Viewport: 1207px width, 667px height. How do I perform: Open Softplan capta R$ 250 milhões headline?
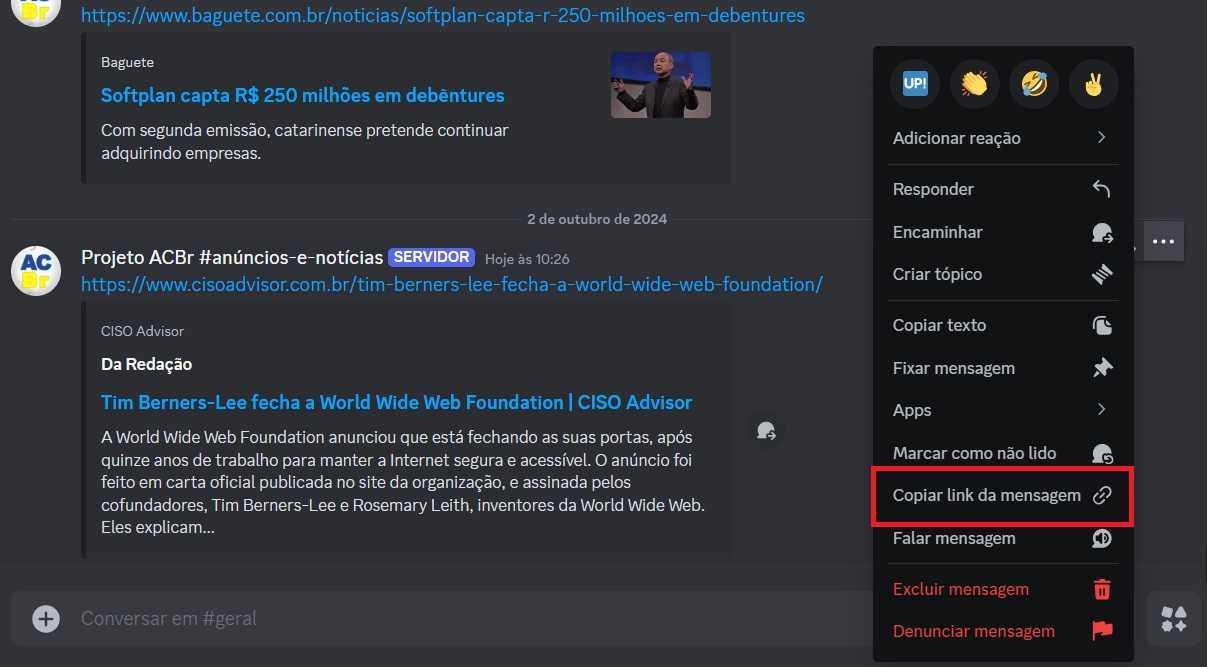pyautogui.click(x=303, y=96)
